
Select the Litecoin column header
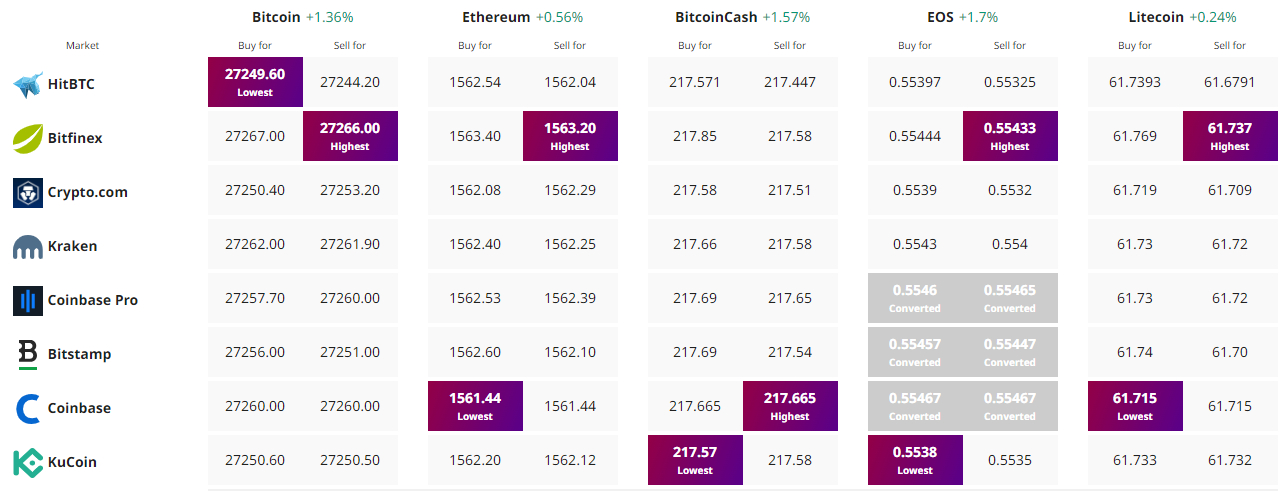point(1155,17)
